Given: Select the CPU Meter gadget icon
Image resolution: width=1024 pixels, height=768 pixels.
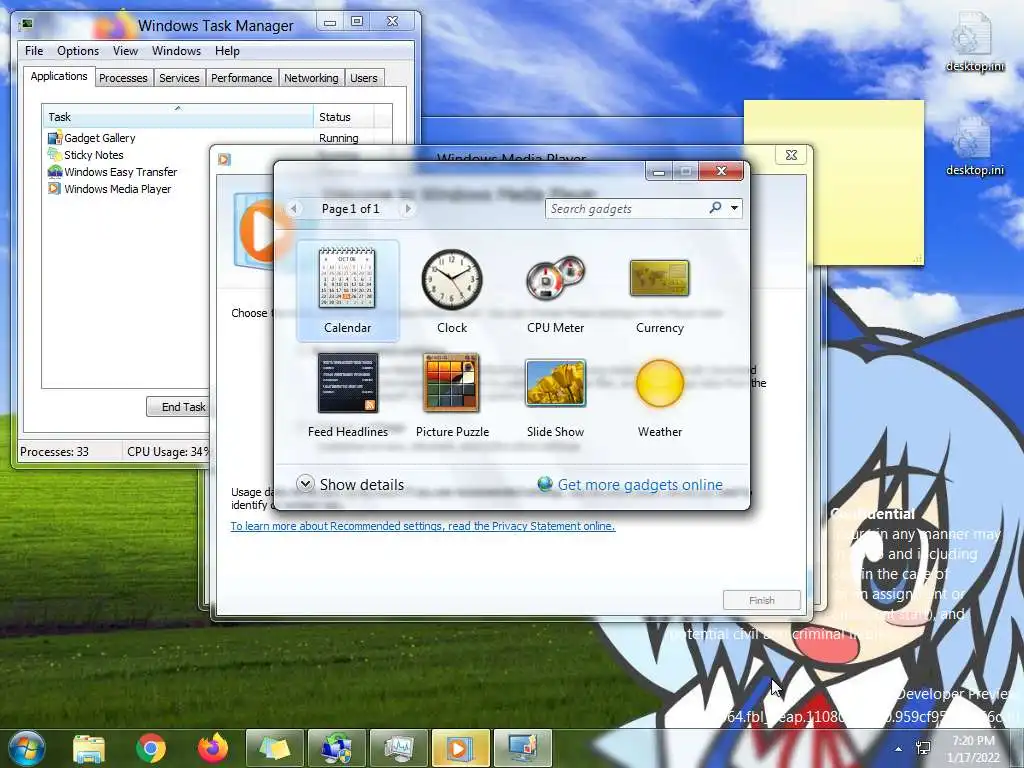Looking at the screenshot, I should click(x=556, y=279).
